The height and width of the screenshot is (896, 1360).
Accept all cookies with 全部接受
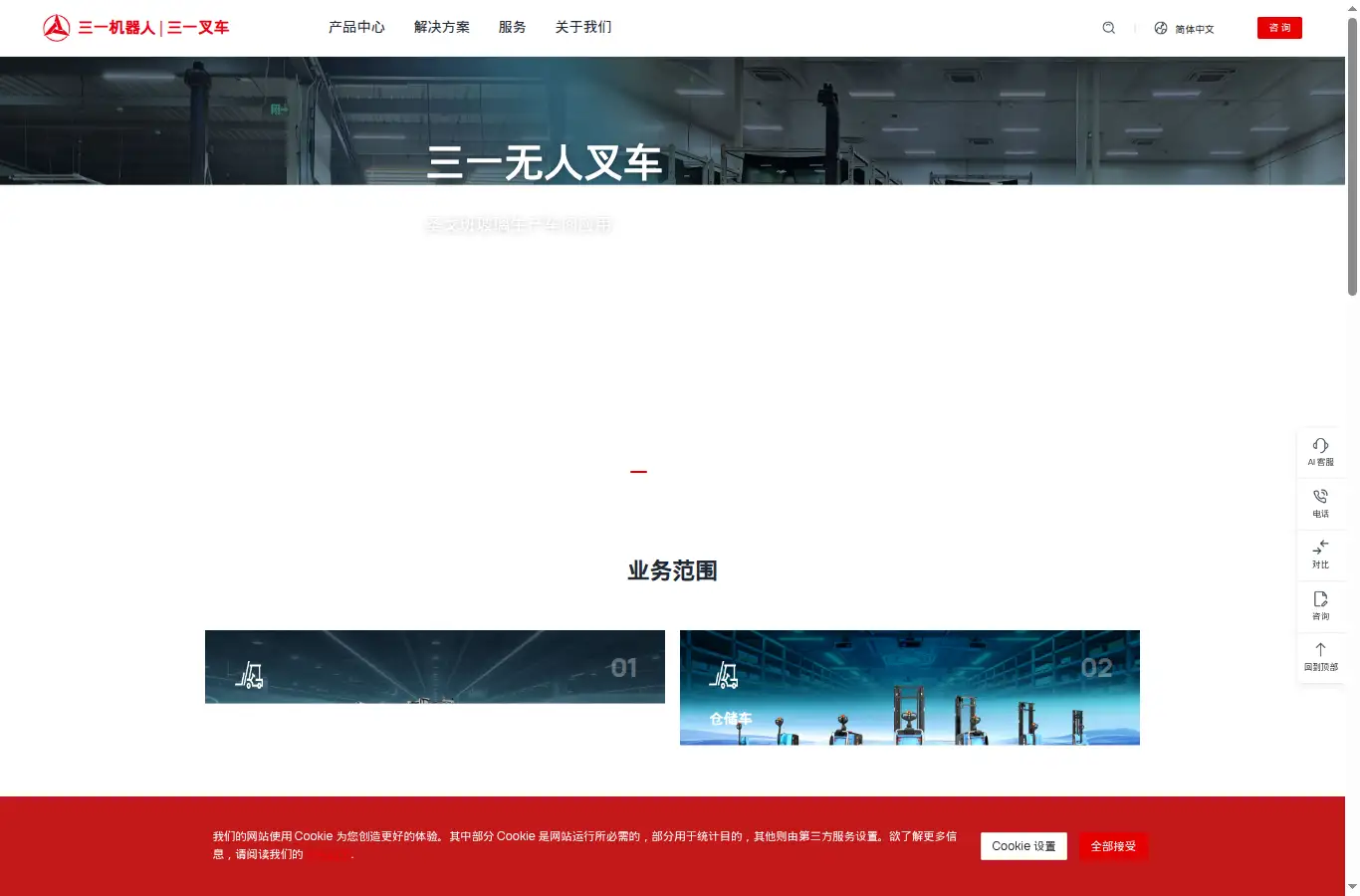click(x=1113, y=846)
